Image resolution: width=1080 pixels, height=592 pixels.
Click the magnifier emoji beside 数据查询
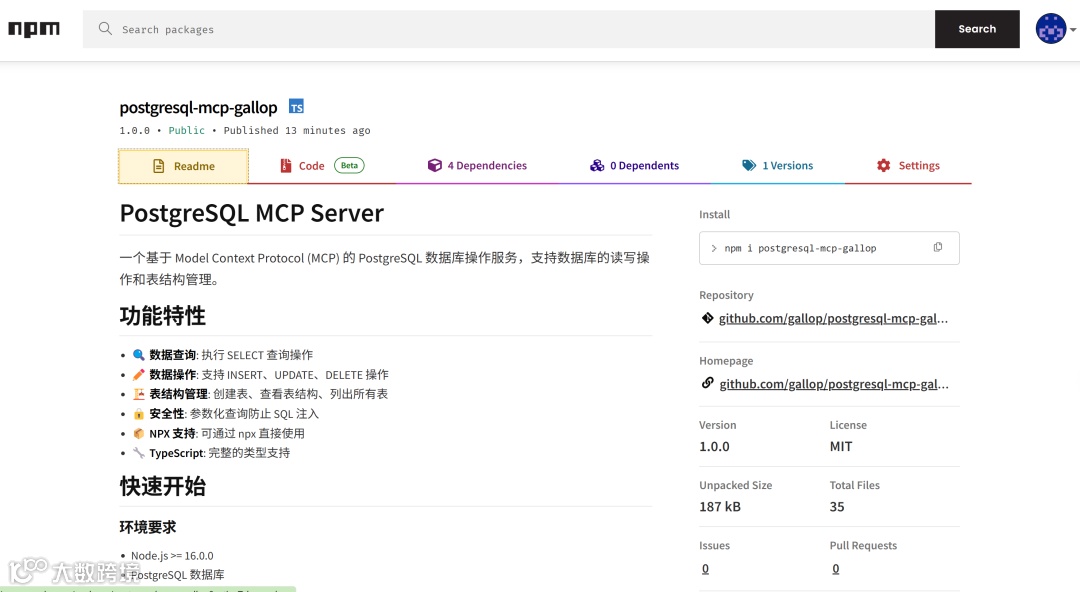click(138, 355)
